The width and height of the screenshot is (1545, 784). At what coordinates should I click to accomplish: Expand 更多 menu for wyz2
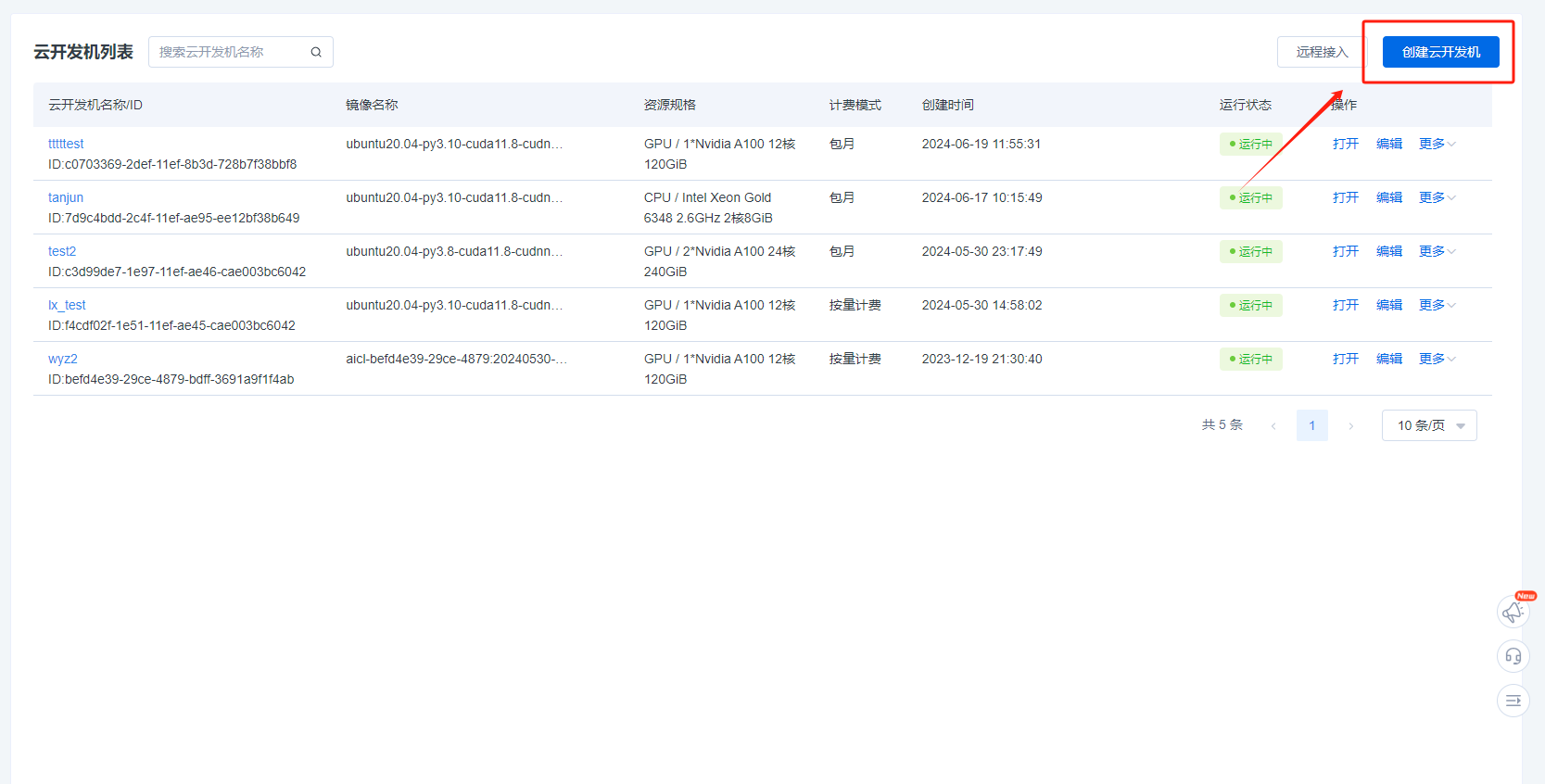[1437, 359]
